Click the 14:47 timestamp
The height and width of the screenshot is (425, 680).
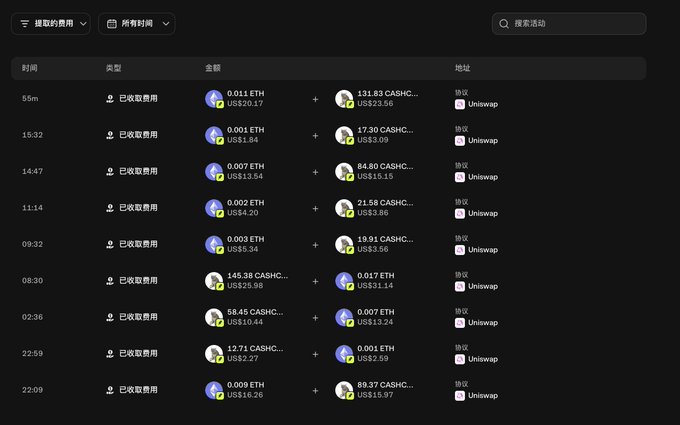[33, 171]
